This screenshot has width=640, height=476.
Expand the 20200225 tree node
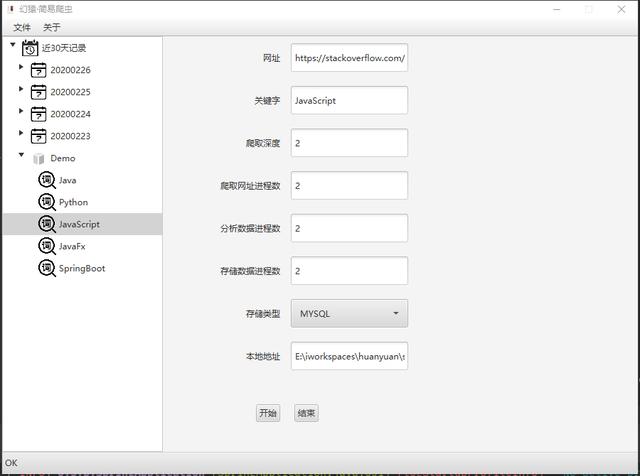coord(21,89)
